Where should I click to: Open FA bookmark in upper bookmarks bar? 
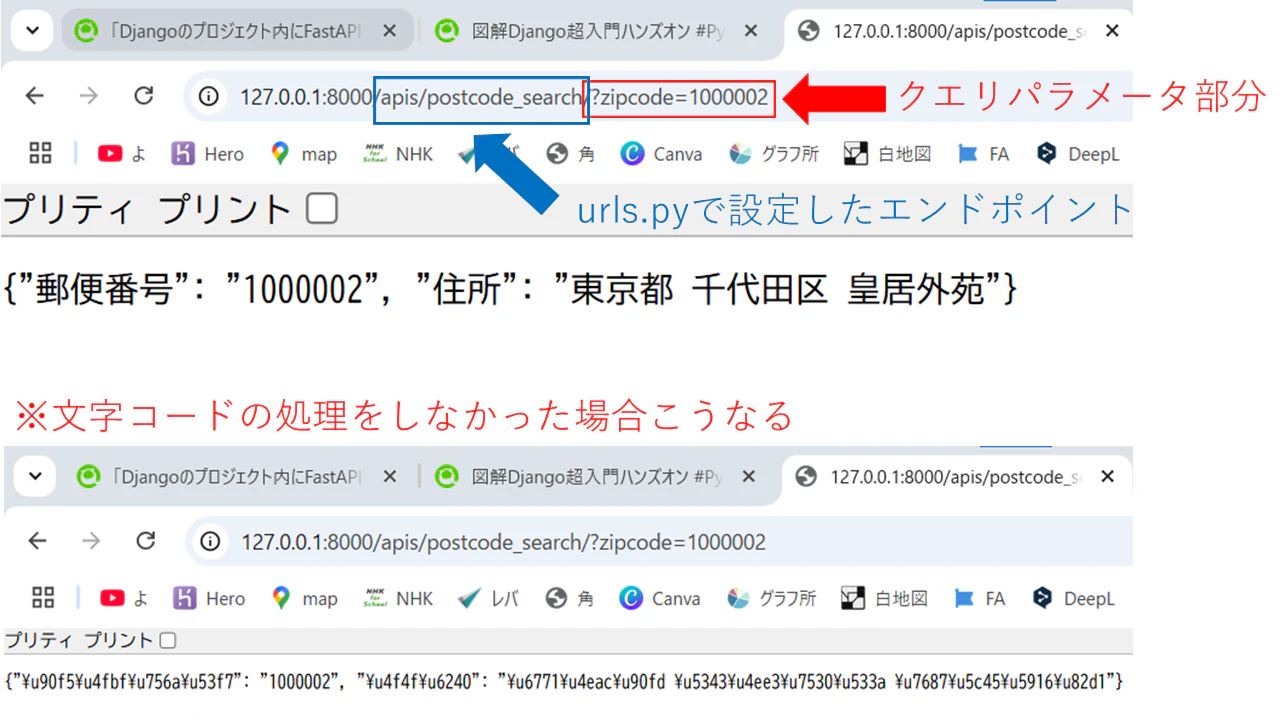pyautogui.click(x=983, y=154)
